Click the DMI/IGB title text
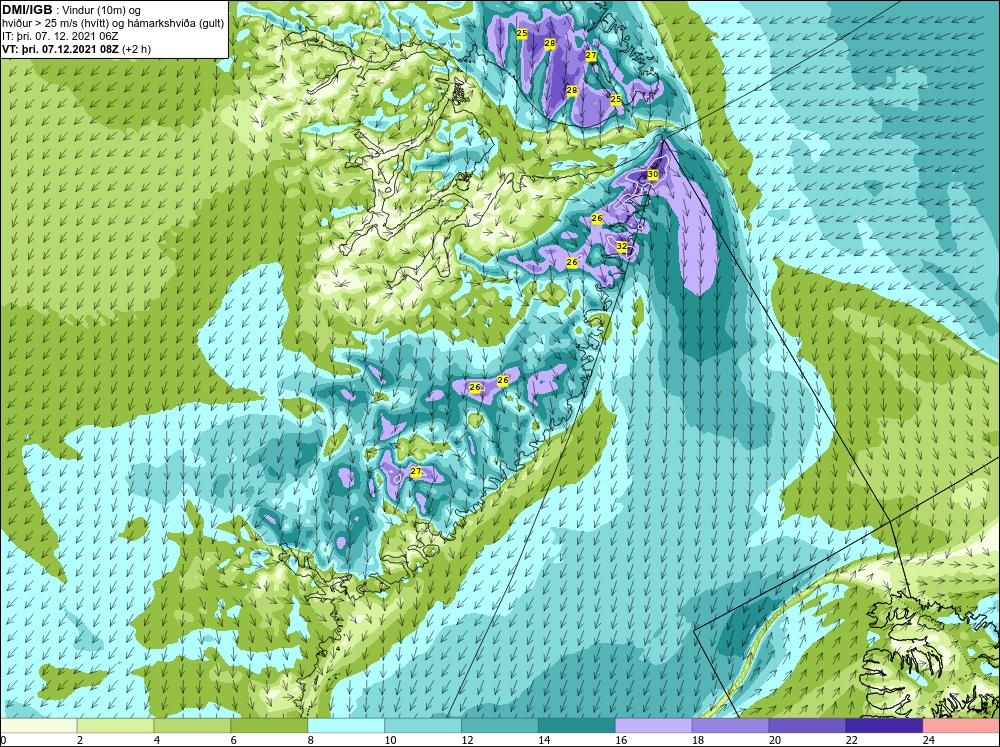This screenshot has width=1000, height=747. [27, 10]
